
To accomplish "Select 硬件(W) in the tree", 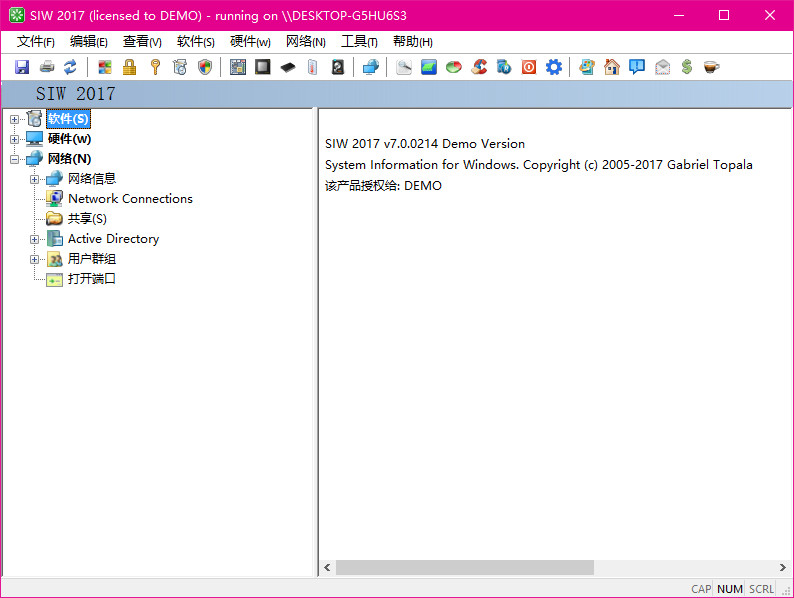I will tap(69, 139).
